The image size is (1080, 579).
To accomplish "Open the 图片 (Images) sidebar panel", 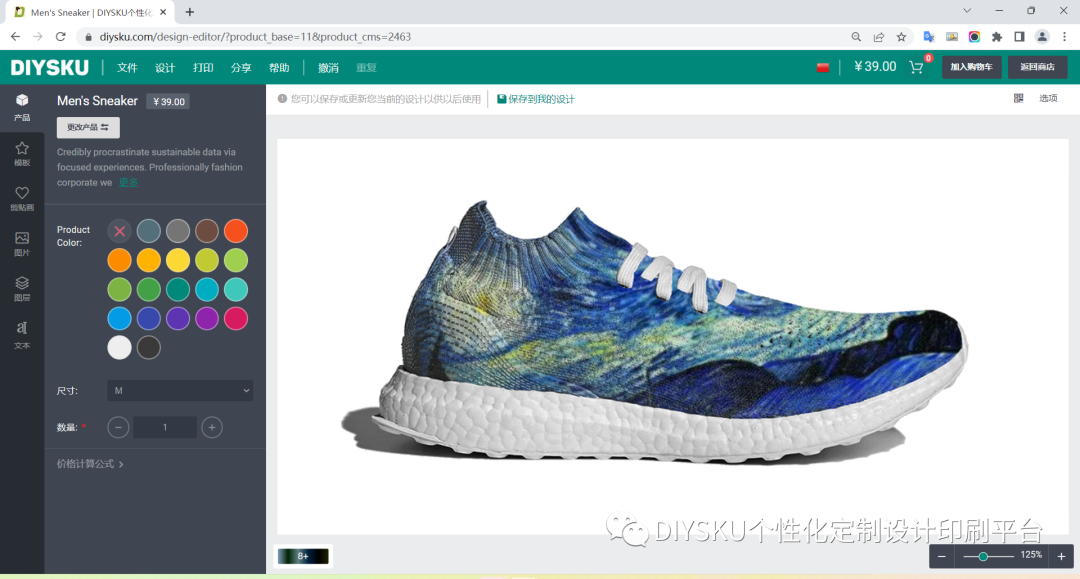I will (x=22, y=244).
